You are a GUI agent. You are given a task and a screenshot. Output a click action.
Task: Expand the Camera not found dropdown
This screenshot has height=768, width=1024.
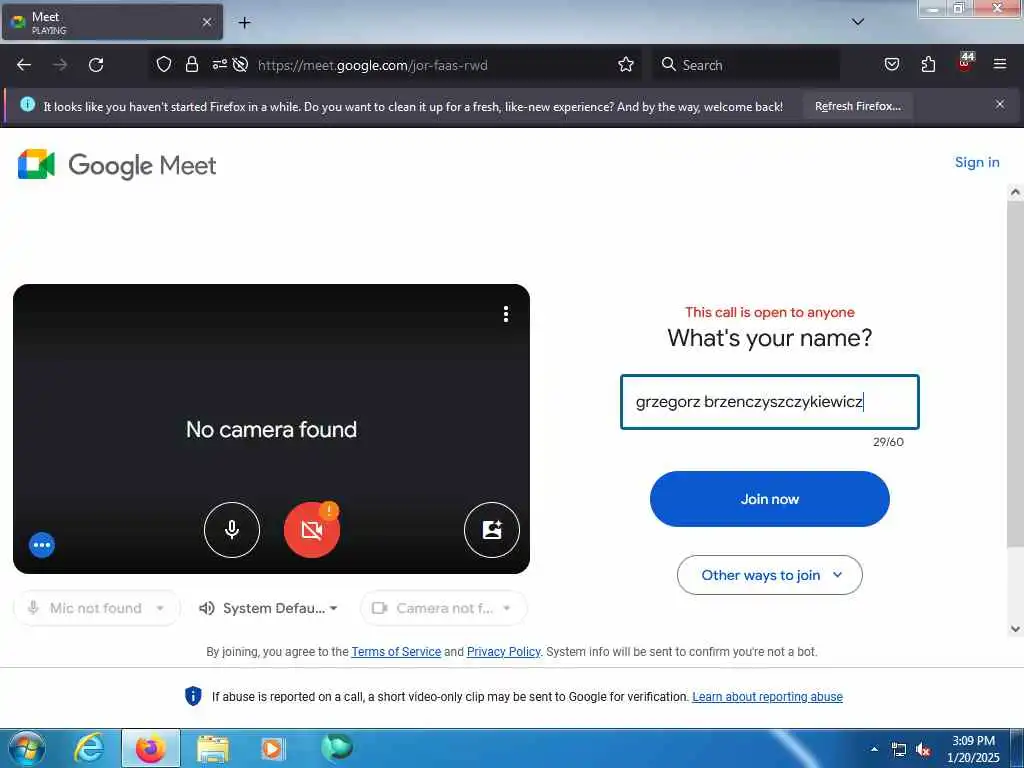click(443, 608)
